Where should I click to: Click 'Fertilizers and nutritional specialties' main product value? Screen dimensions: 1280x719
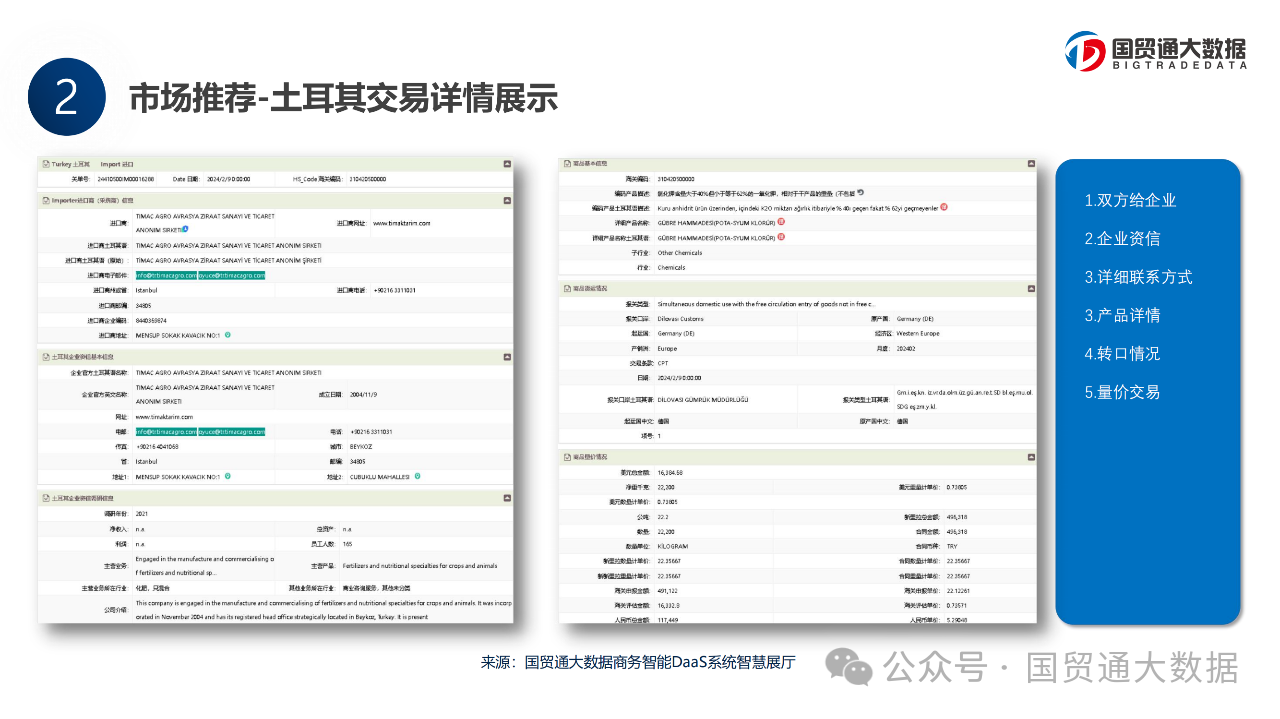click(x=420, y=566)
